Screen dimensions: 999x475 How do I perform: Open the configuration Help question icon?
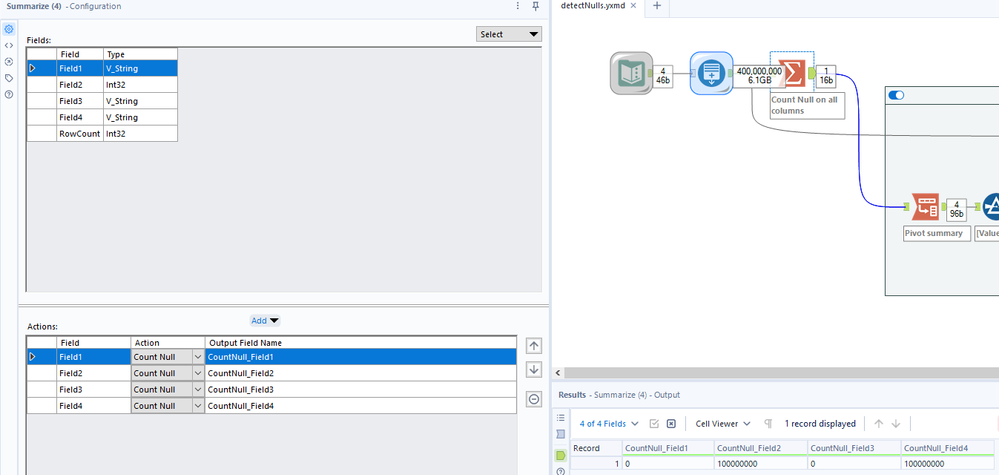(x=9, y=94)
